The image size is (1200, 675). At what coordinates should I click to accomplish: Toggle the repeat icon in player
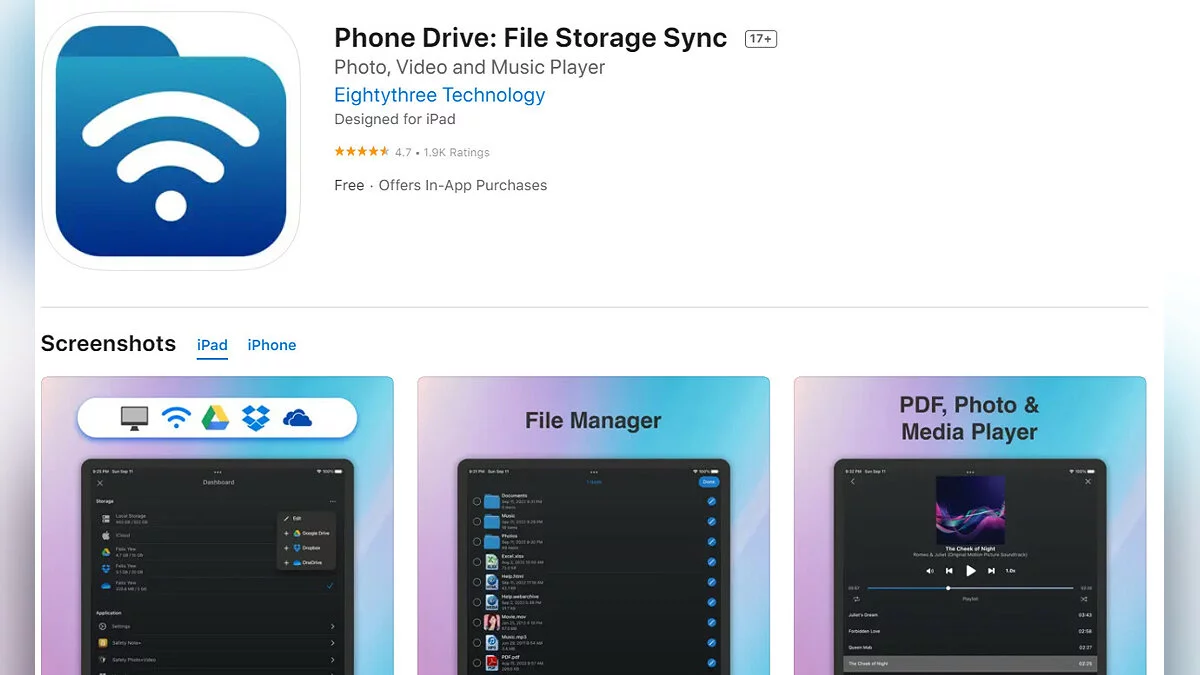tap(856, 599)
